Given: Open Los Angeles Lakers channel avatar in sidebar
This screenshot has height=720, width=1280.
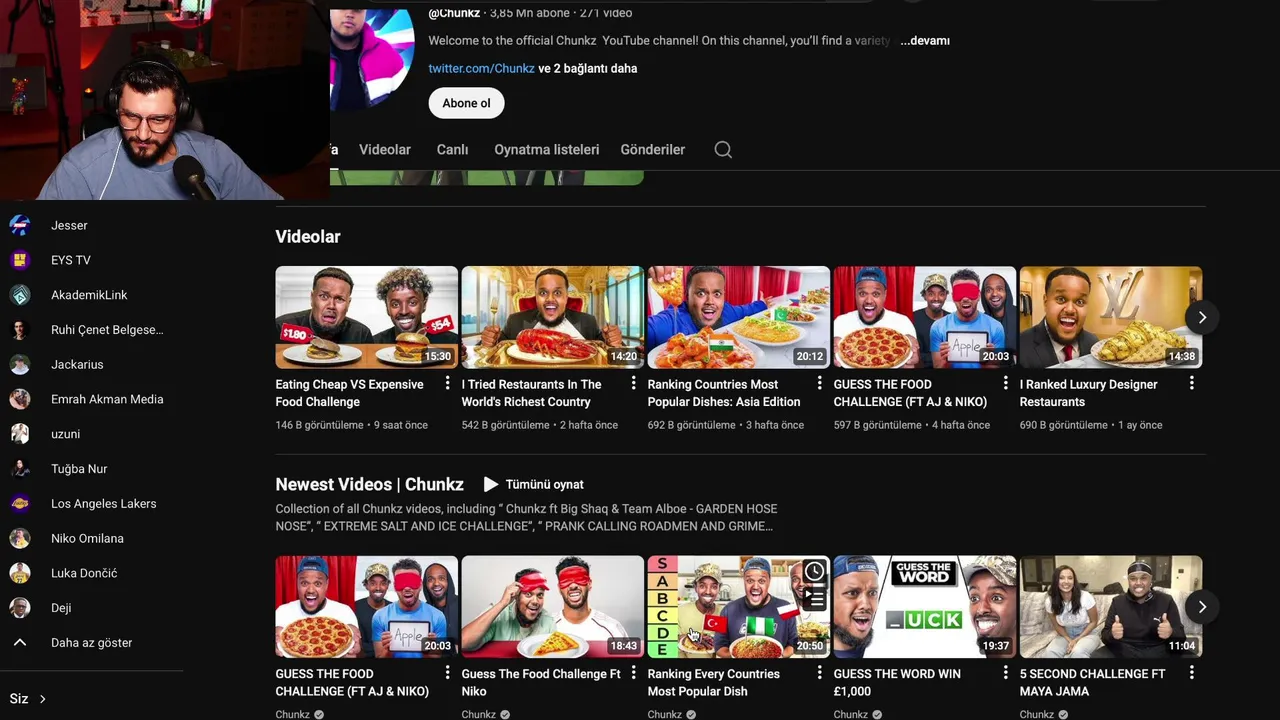Looking at the screenshot, I should 20,503.
